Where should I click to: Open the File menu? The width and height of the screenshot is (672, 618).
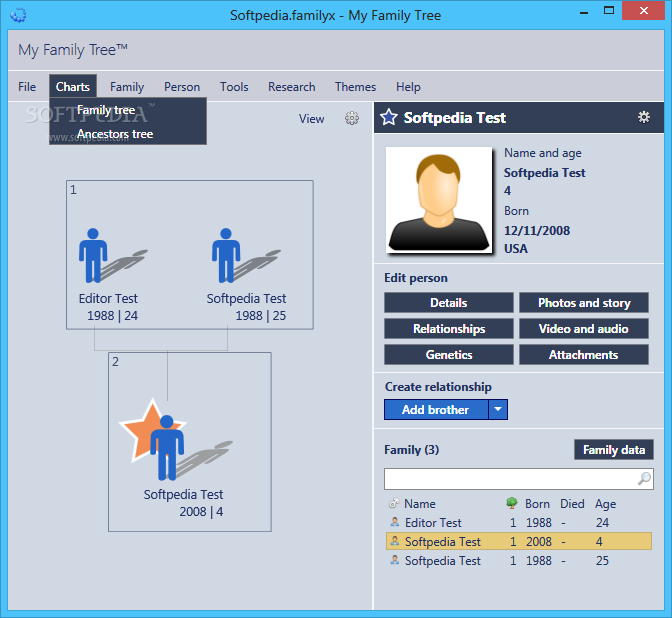coord(27,87)
